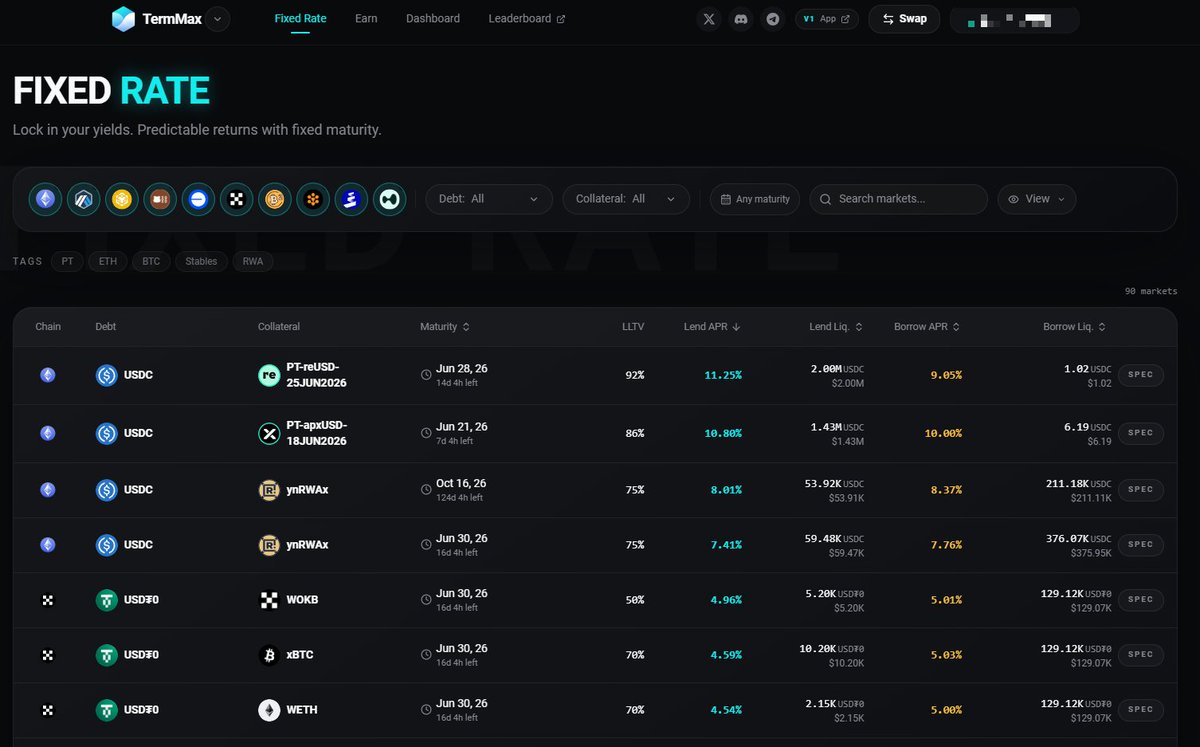Image resolution: width=1200 pixels, height=747 pixels.
Task: Click SPEC button in PT-reUSD row
Action: (1140, 375)
